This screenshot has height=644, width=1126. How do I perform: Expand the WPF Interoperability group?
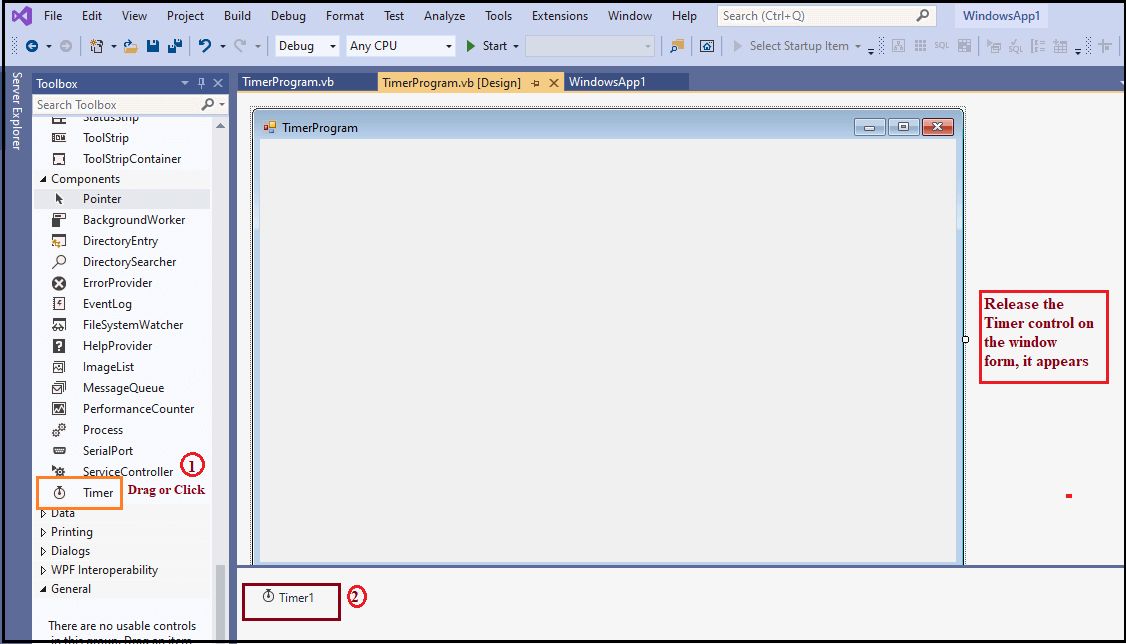pyautogui.click(x=43, y=570)
